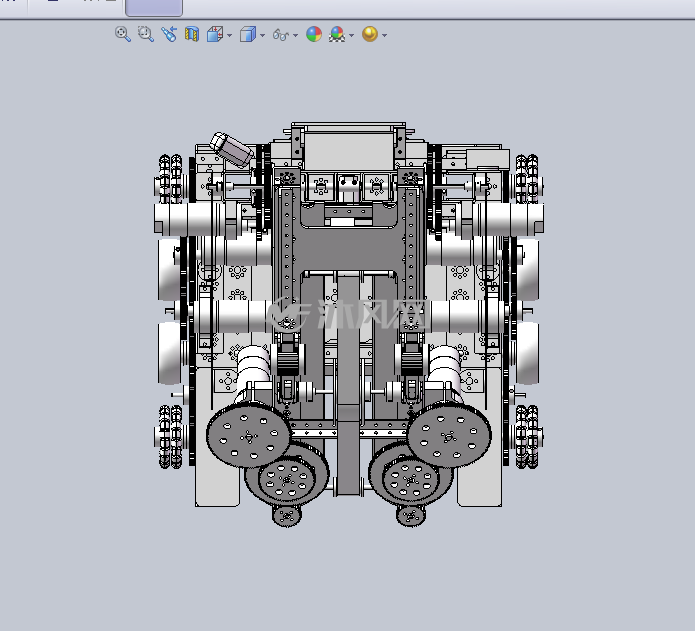This screenshot has width=695, height=631.
Task: Open Edit Appearance color ball icon
Action: (x=314, y=34)
